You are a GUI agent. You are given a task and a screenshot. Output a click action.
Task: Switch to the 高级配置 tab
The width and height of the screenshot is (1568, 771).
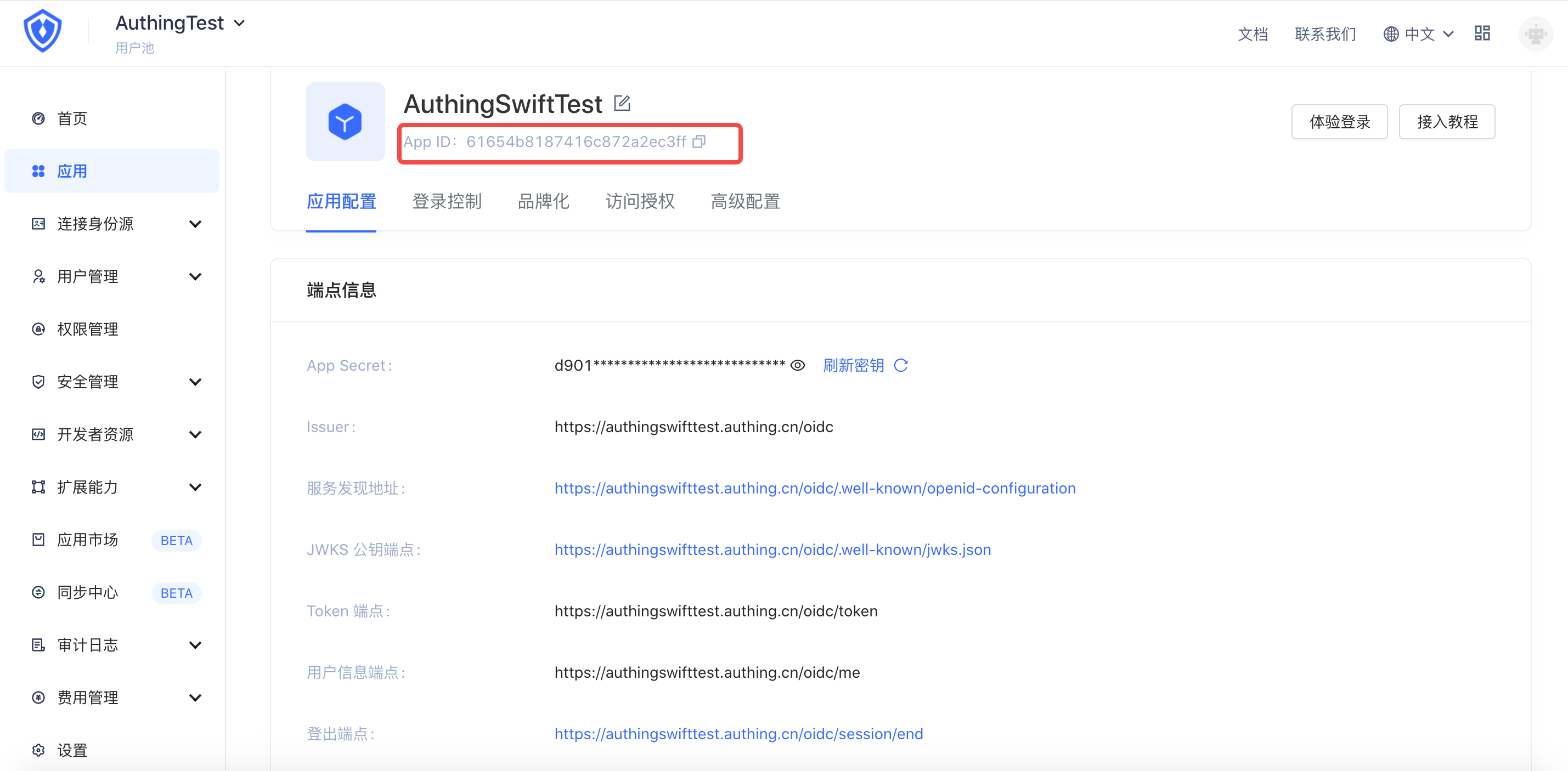click(x=745, y=201)
